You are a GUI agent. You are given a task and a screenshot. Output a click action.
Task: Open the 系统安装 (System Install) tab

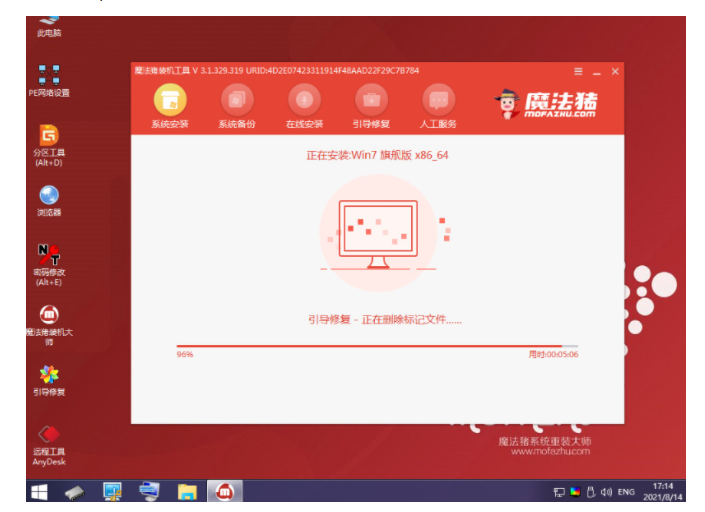[x=170, y=104]
